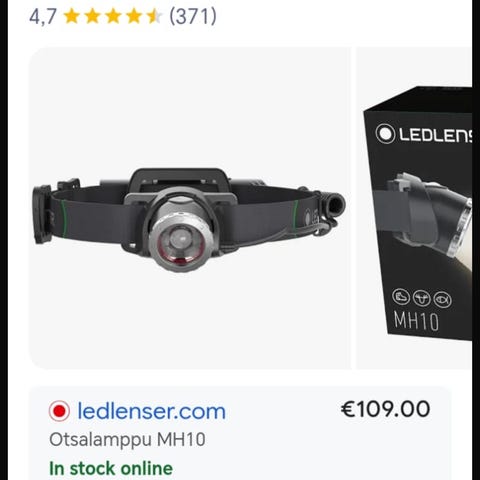Open the MH10 packaging box photo
This screenshot has height=480, width=480.
[x=414, y=208]
